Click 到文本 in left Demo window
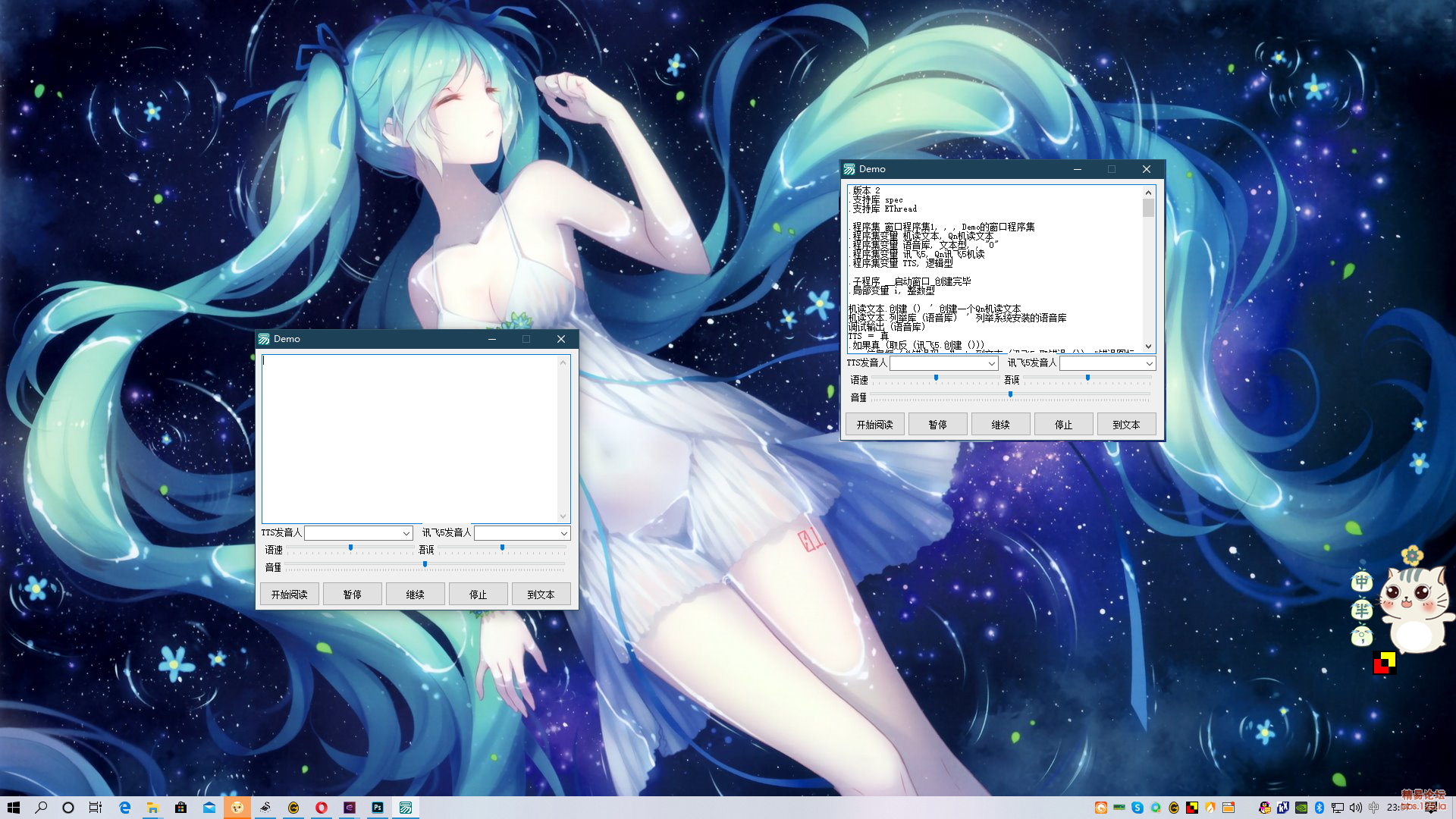1456x819 pixels. [541, 595]
